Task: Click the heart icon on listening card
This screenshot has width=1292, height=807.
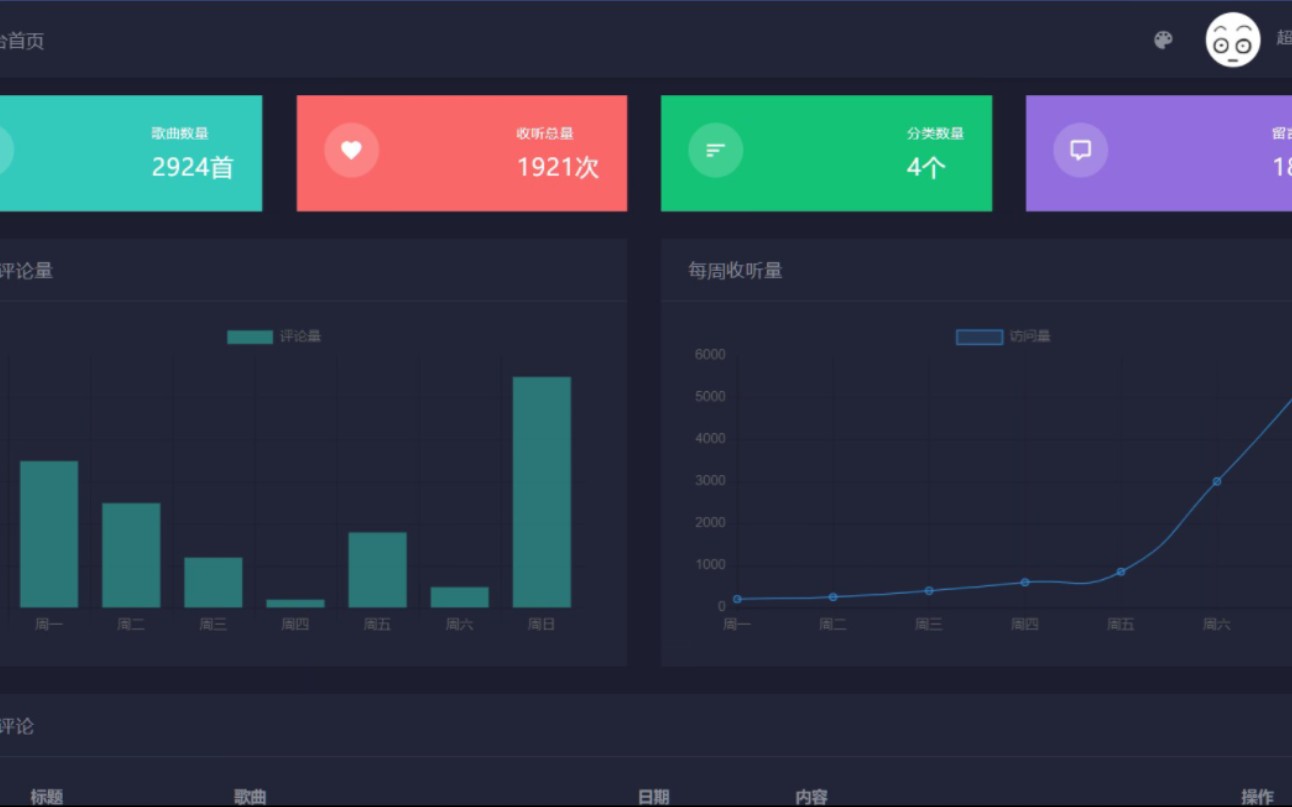Action: (351, 150)
